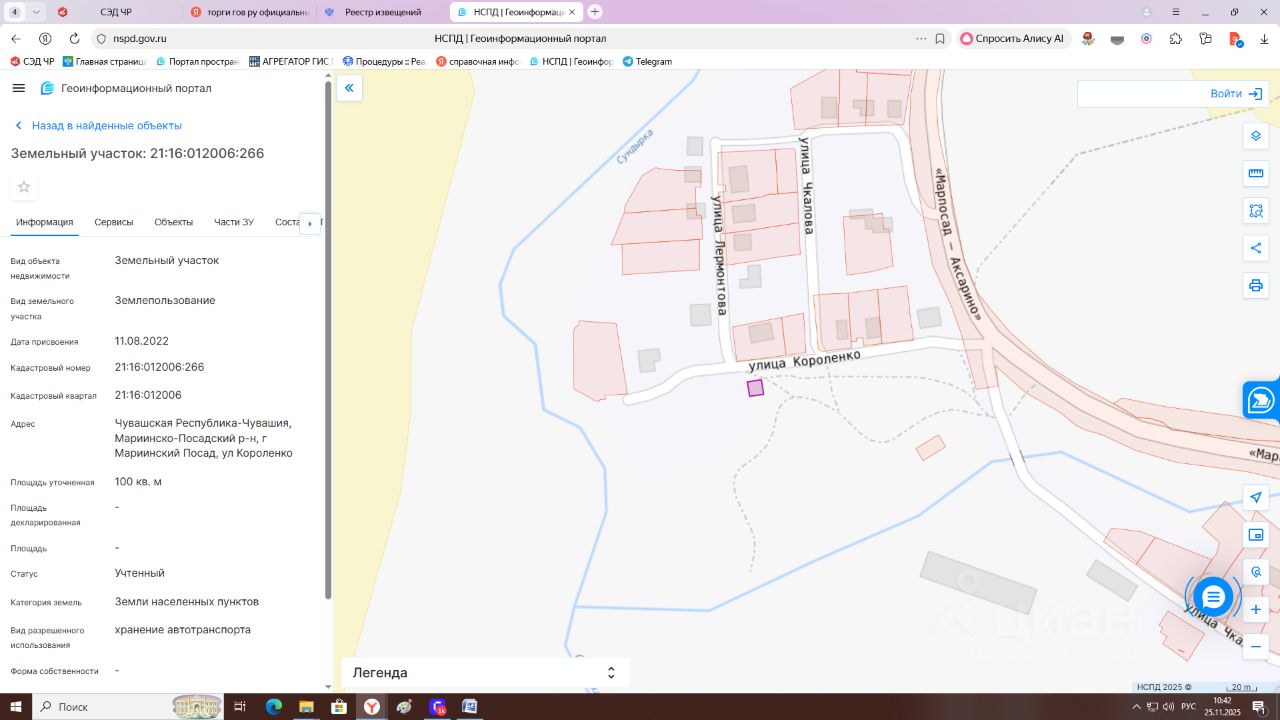Switch to the Части ЗУ tab
Viewport: 1280px width, 720px height.
pyautogui.click(x=234, y=222)
